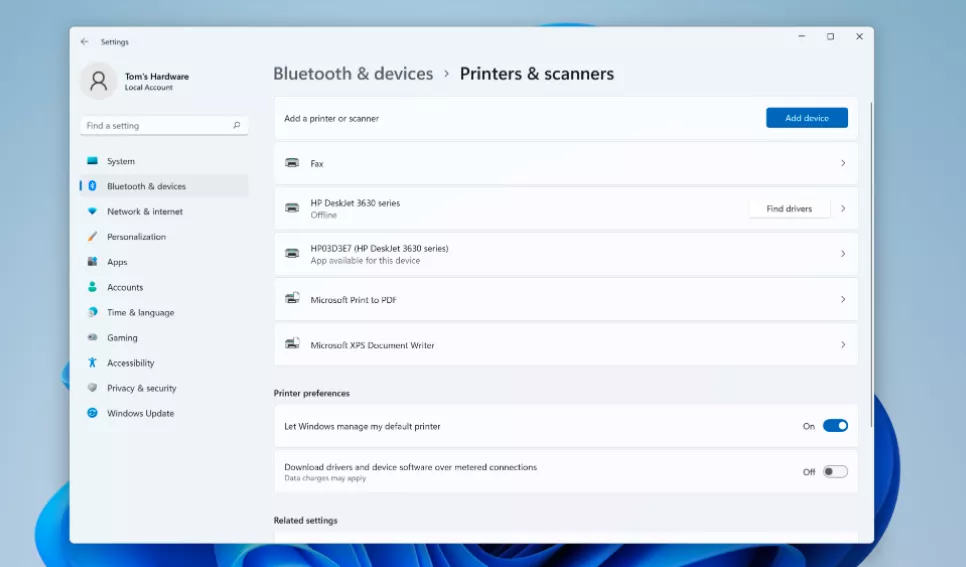Open chevron for HP03D3E7 printer
This screenshot has height=567, width=966.
(843, 254)
